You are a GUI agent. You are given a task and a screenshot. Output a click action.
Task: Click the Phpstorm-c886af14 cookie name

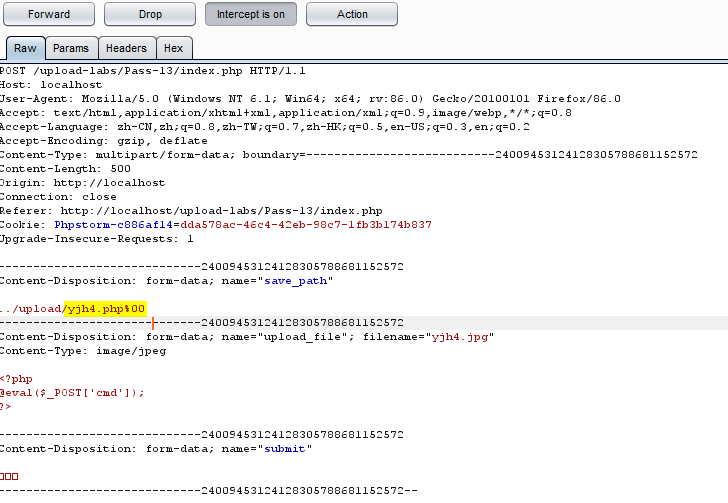(x=113, y=225)
